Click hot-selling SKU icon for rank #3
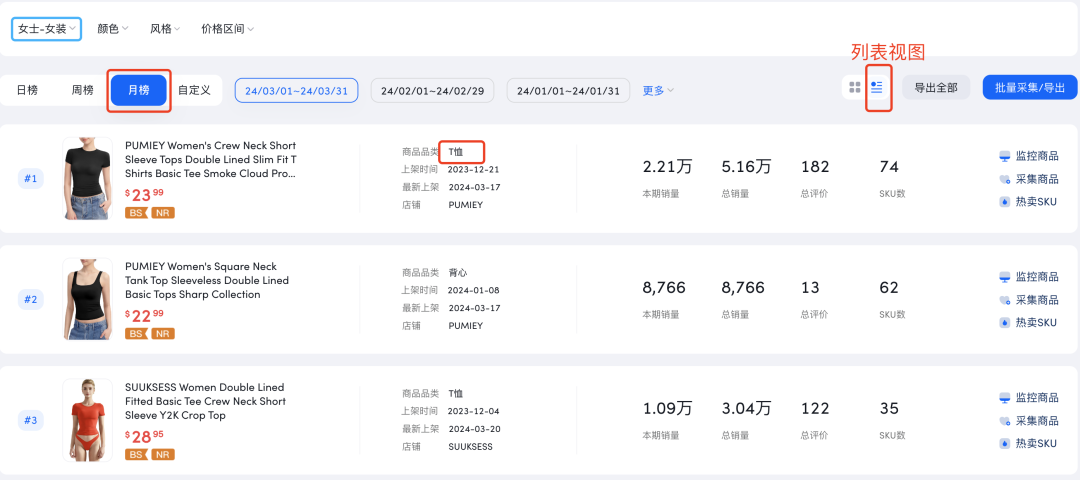This screenshot has height=480, width=1080. [1004, 444]
